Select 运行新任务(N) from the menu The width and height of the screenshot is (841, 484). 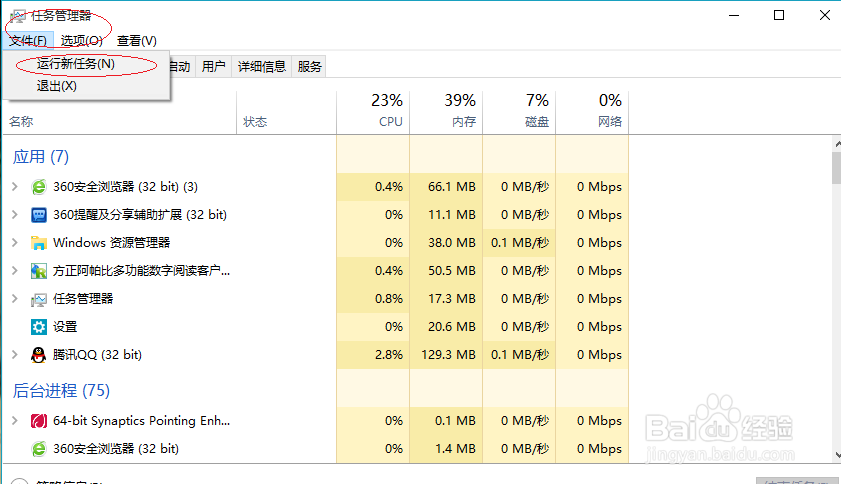click(x=76, y=64)
